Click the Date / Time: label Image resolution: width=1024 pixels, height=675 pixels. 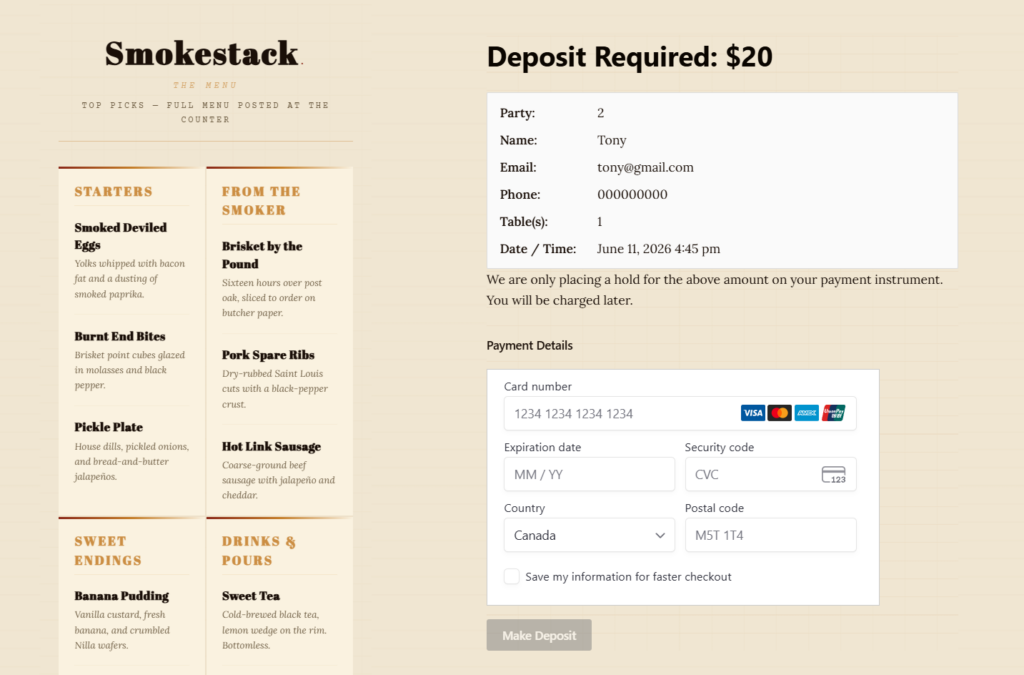(538, 249)
